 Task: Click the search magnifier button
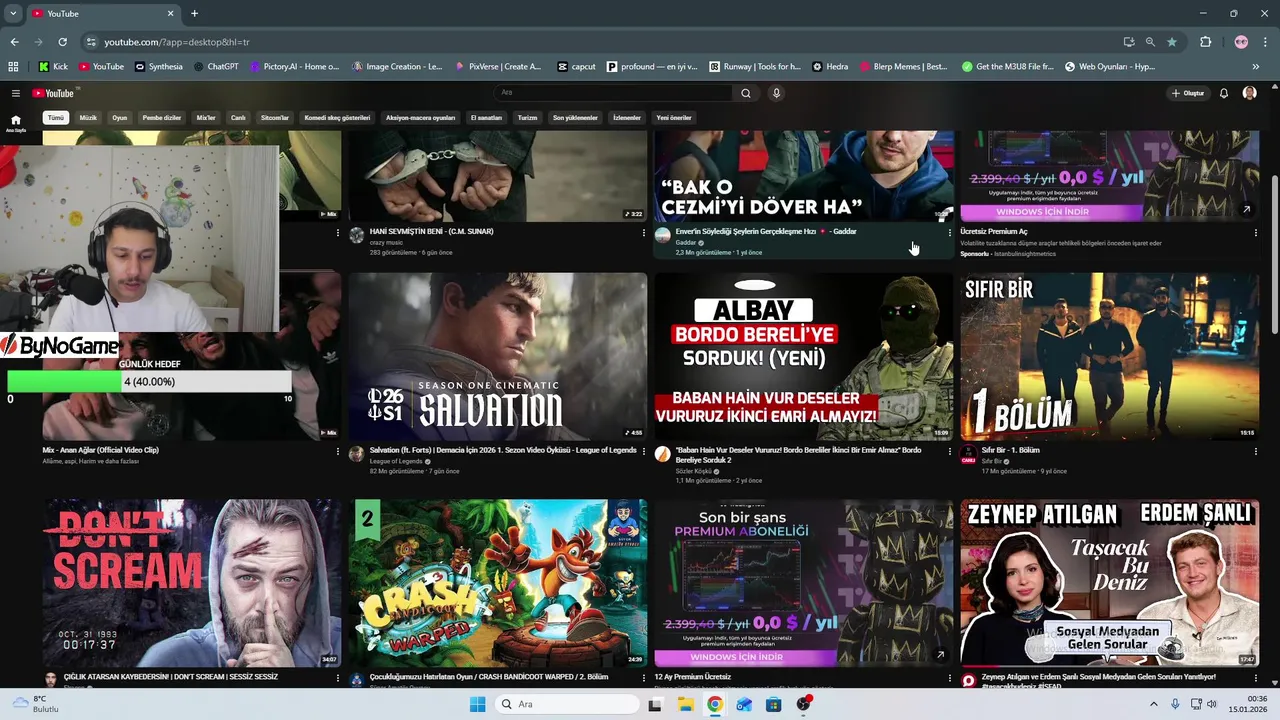(745, 93)
